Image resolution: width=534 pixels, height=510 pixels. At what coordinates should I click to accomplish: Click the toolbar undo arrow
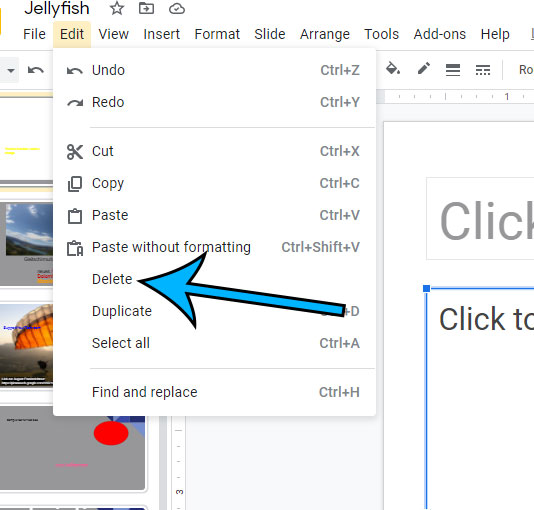[x=36, y=70]
